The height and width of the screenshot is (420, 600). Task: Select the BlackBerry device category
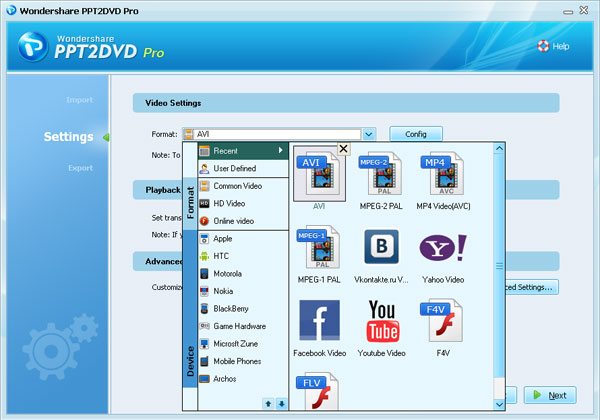[x=243, y=309]
